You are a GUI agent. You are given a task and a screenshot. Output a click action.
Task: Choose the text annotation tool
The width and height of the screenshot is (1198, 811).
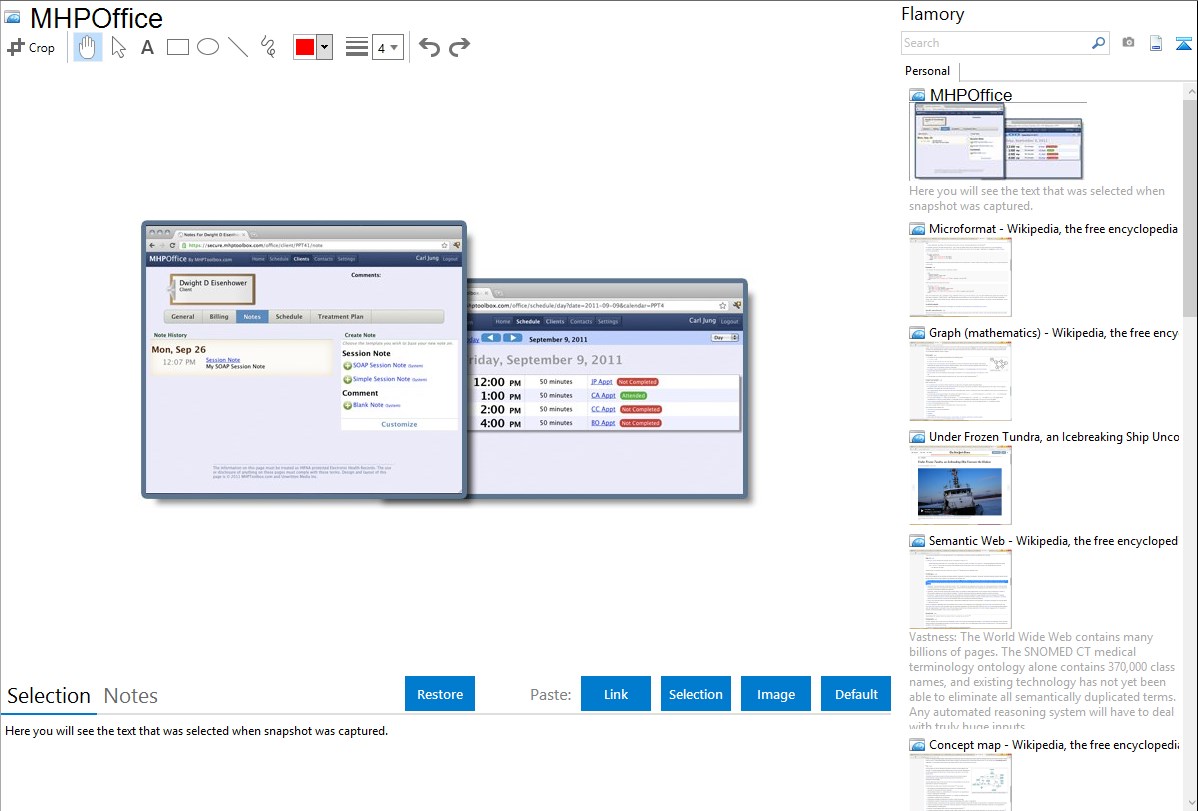pyautogui.click(x=147, y=47)
